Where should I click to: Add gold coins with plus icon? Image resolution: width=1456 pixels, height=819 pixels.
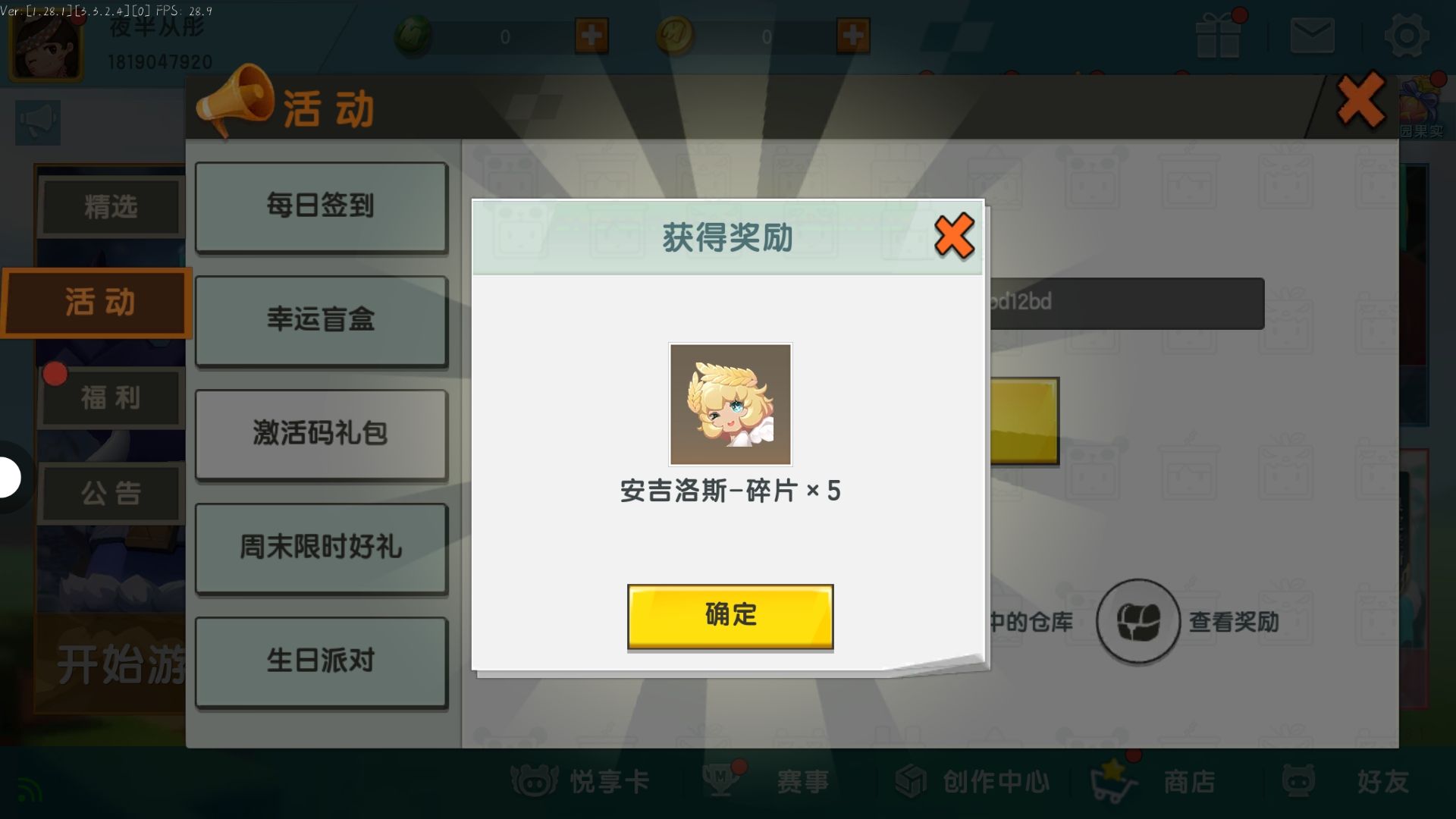point(853,36)
